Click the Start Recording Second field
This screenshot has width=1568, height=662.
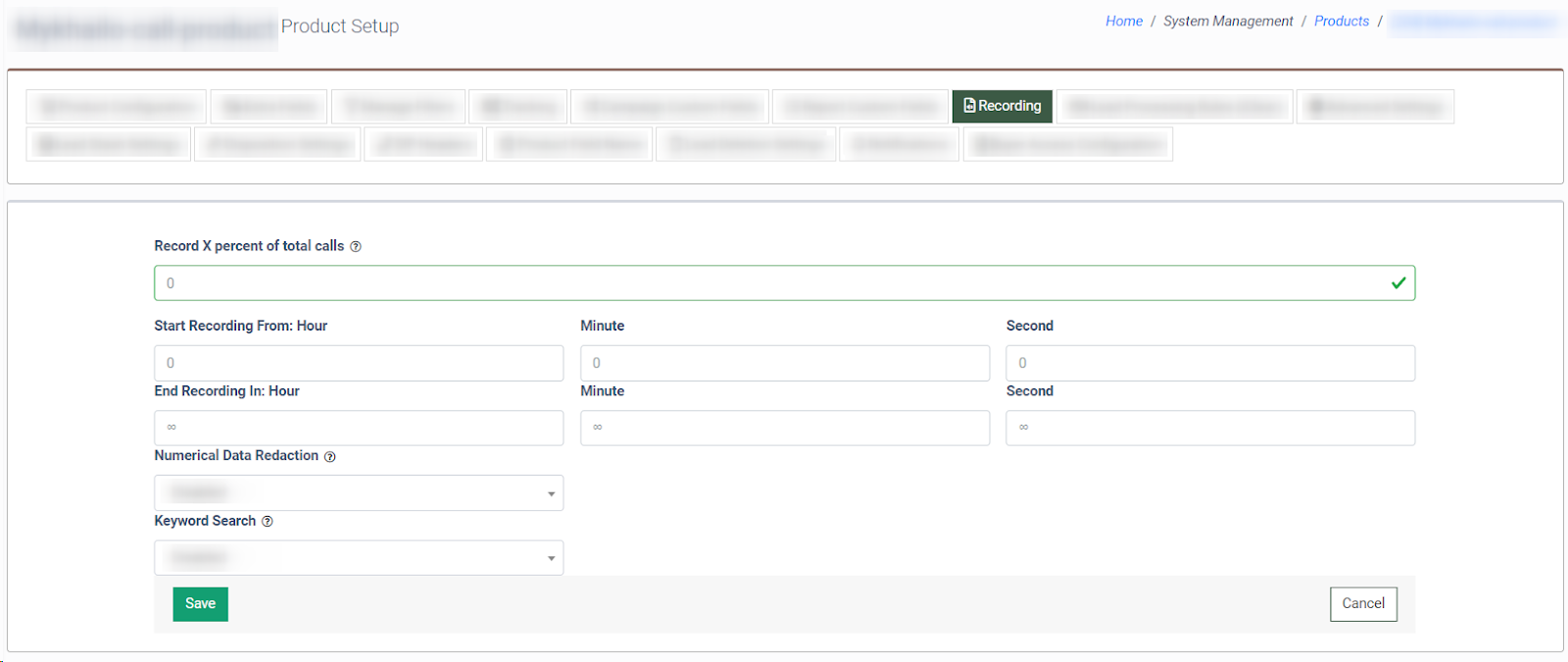tap(1210, 363)
